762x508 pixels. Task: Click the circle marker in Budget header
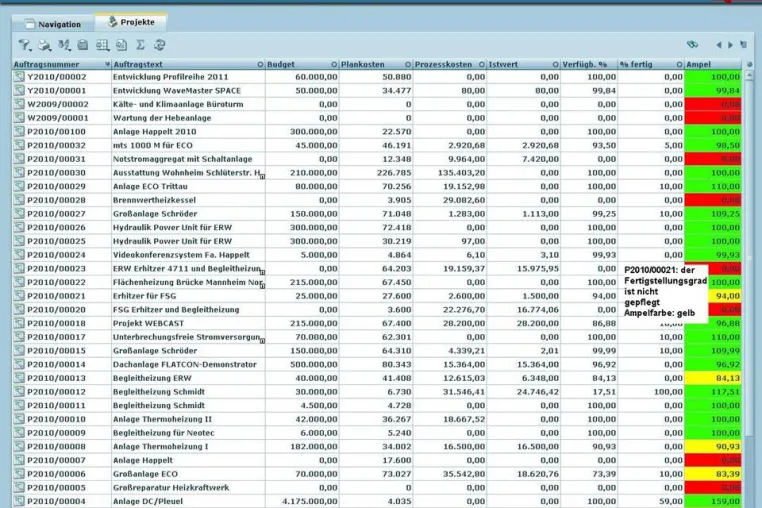pyautogui.click(x=334, y=64)
